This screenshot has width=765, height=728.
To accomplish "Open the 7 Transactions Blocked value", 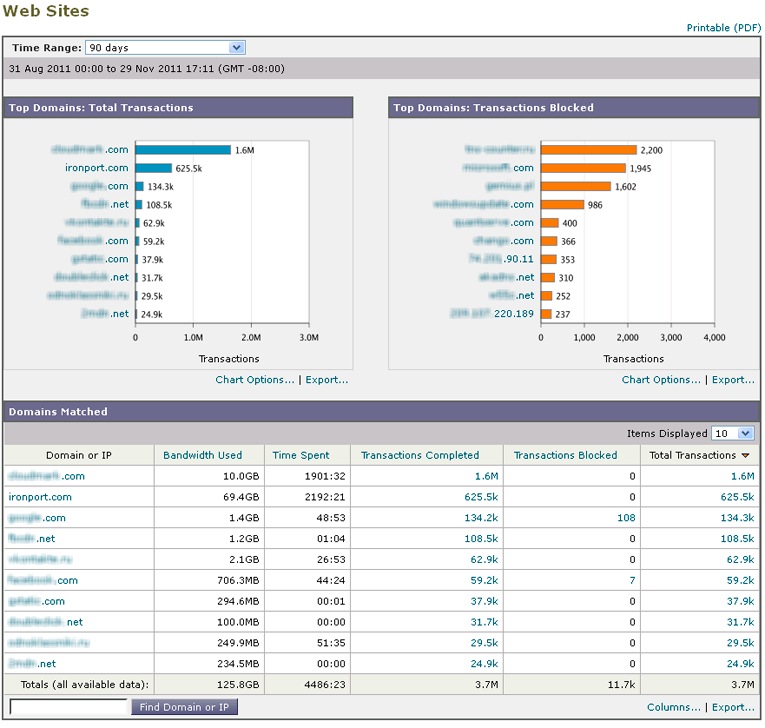I will [x=632, y=580].
